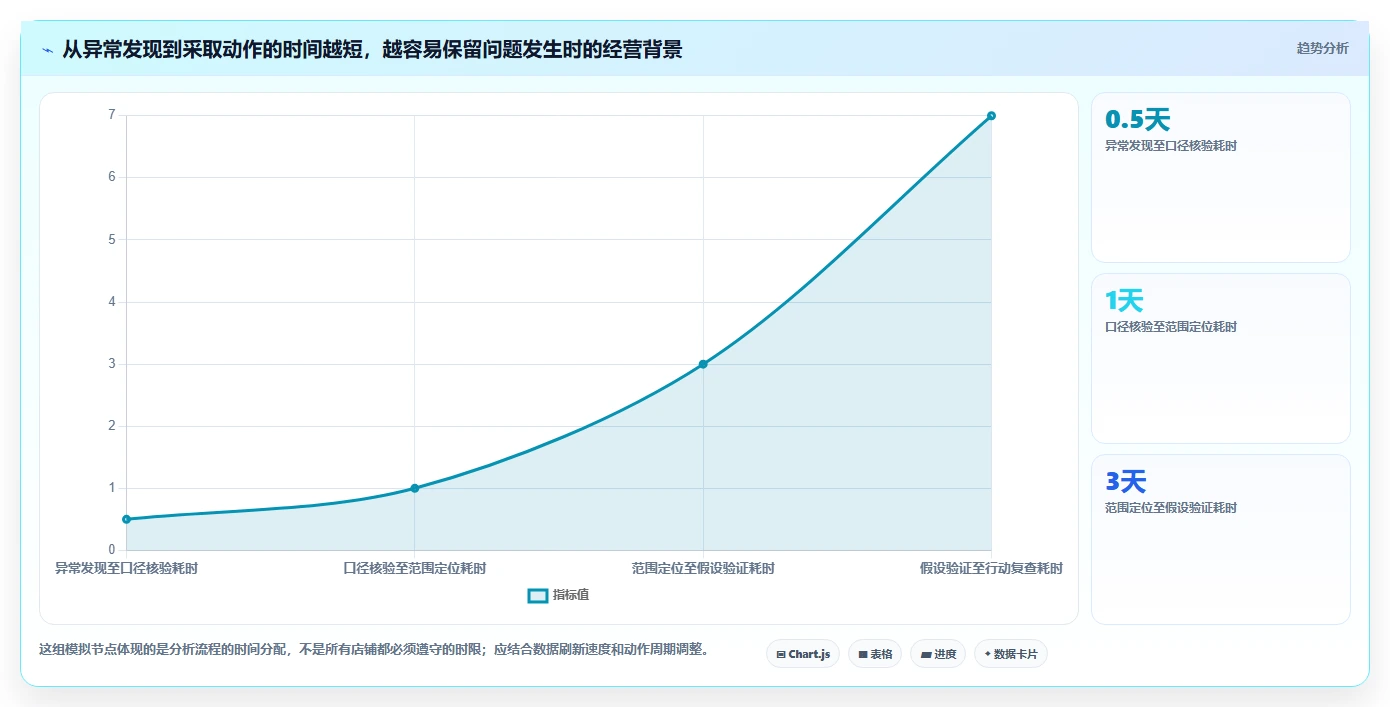Click the footnote beginning 这组模拟节点
Viewport: 1390px width, 707px height.
(377, 649)
